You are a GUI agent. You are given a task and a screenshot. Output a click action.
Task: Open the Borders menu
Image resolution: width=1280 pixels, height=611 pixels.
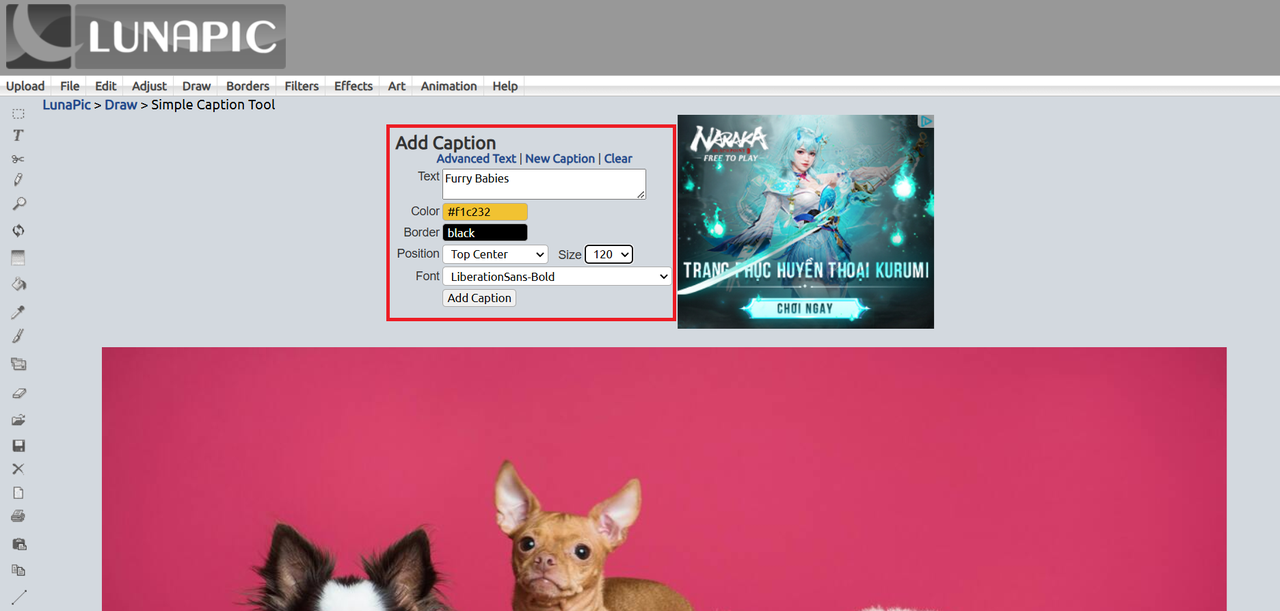click(x=248, y=86)
